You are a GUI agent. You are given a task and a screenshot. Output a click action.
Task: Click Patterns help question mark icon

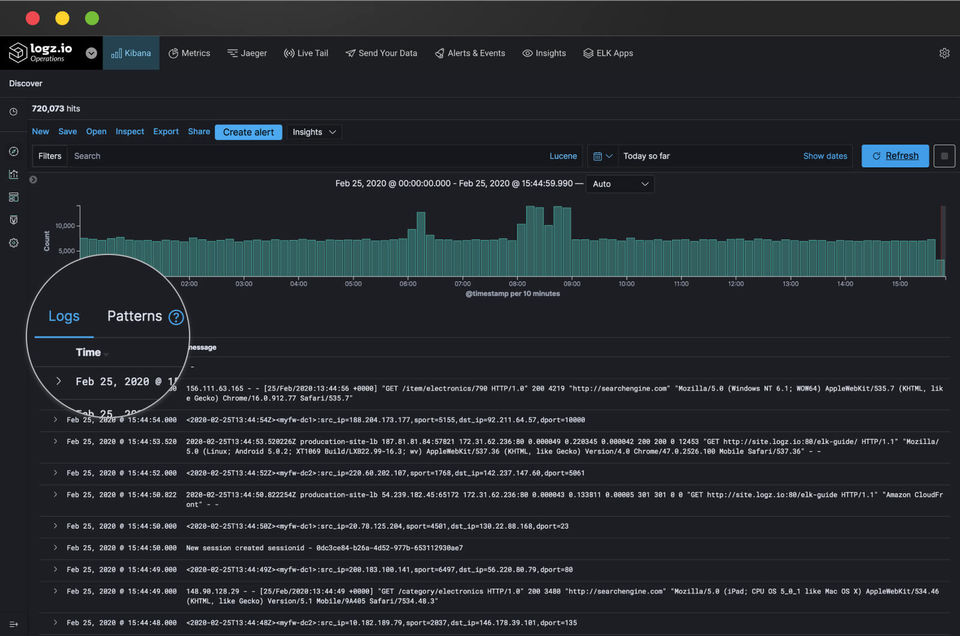pyautogui.click(x=176, y=317)
